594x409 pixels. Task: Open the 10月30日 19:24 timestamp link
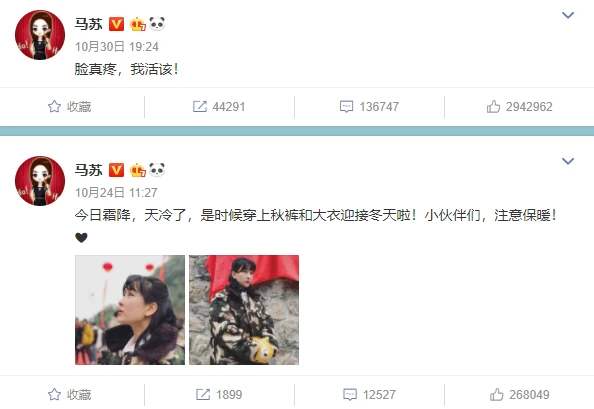click(117, 47)
